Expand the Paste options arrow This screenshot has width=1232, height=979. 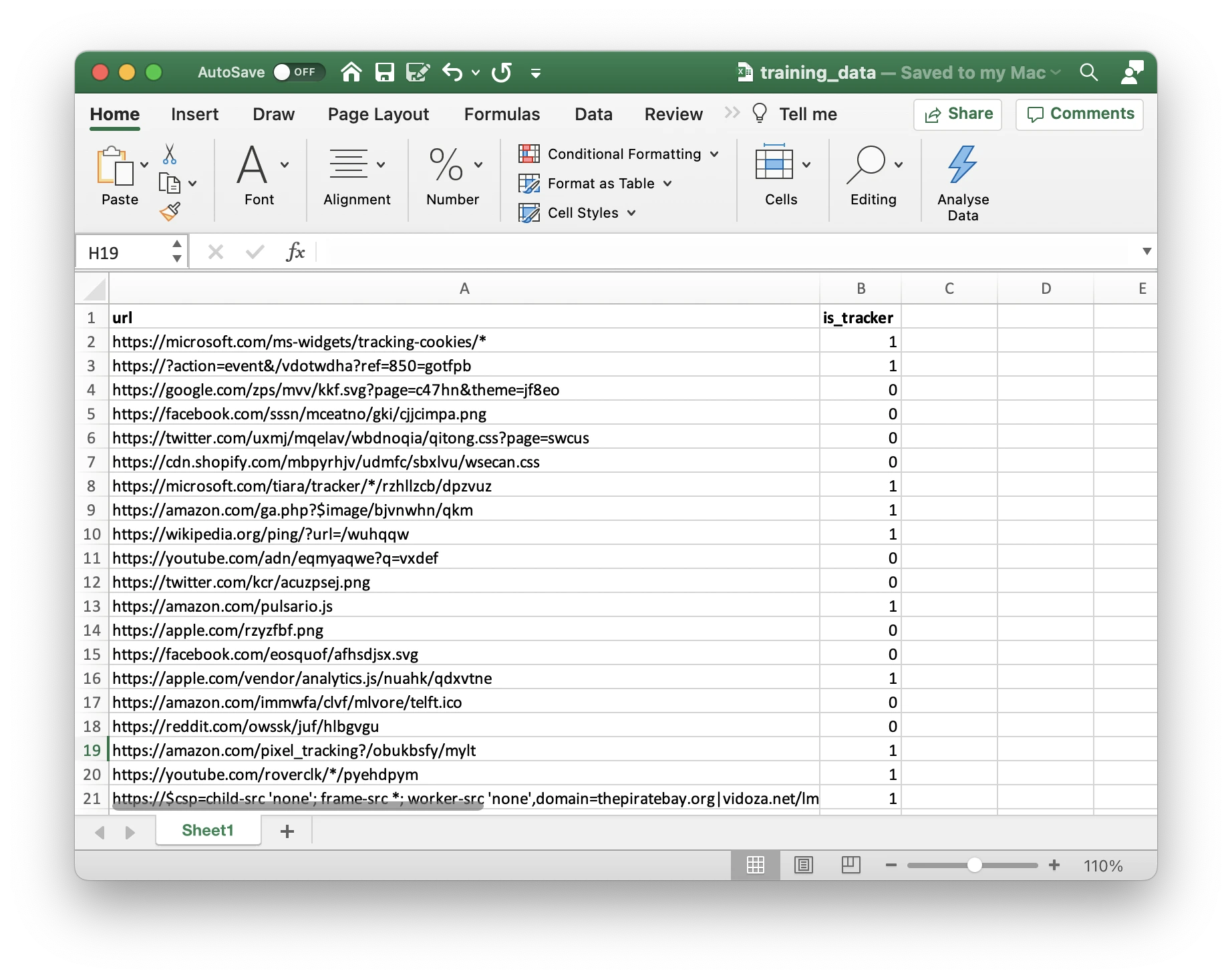[x=144, y=165]
